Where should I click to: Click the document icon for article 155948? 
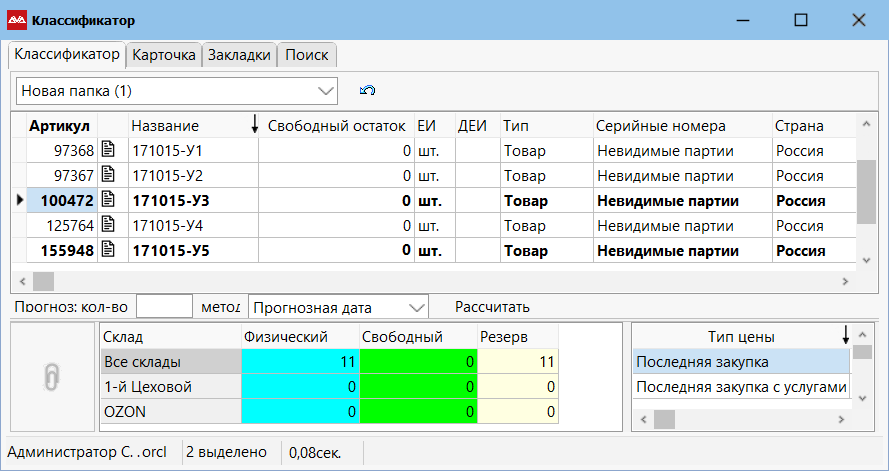109,250
